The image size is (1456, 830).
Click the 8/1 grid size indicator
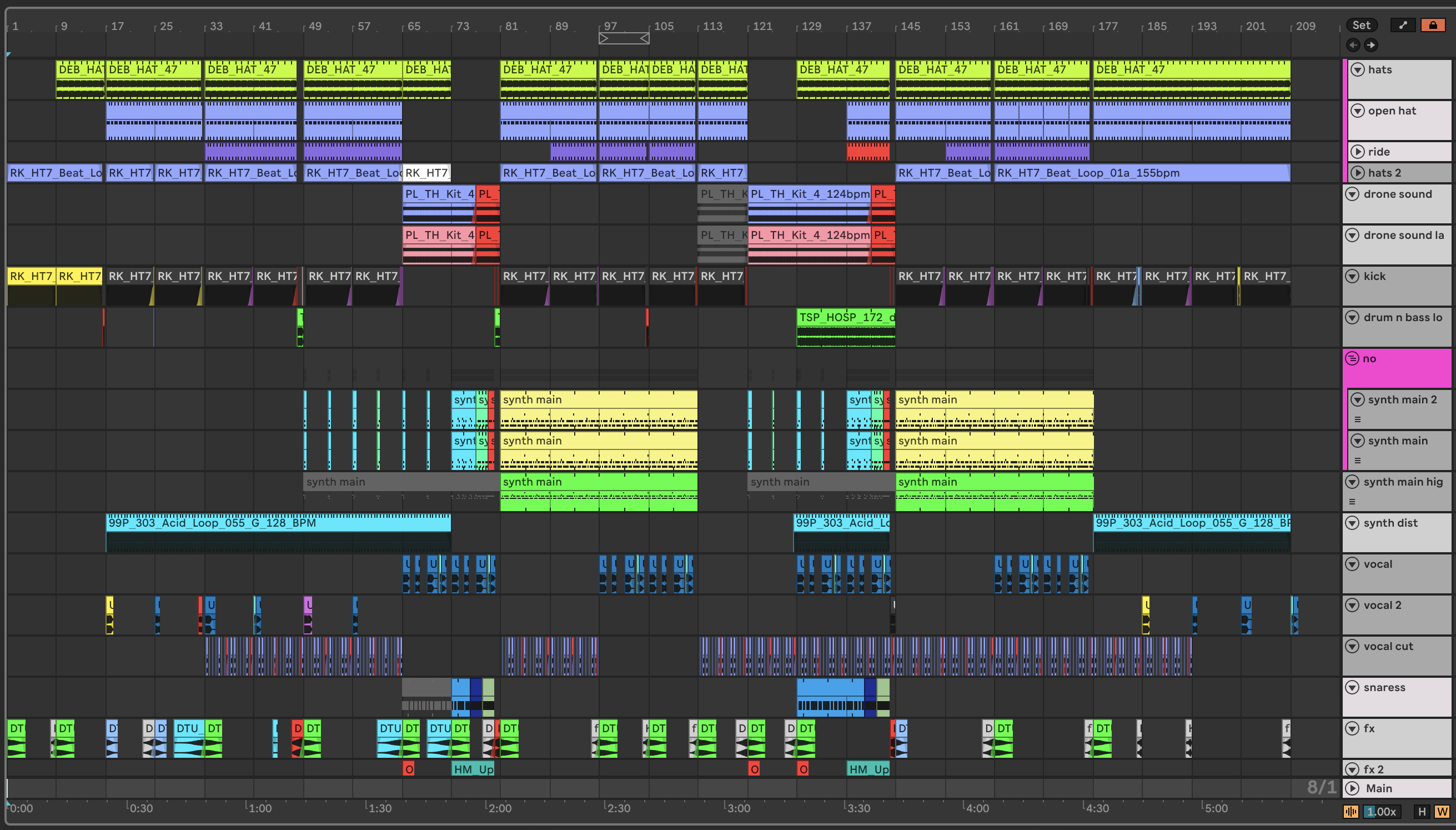[1321, 787]
